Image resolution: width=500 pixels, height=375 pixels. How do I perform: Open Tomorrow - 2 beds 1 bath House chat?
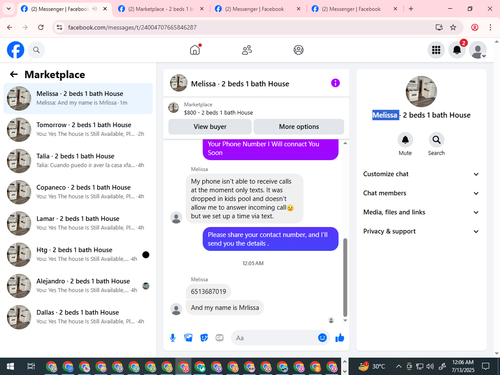(x=78, y=129)
